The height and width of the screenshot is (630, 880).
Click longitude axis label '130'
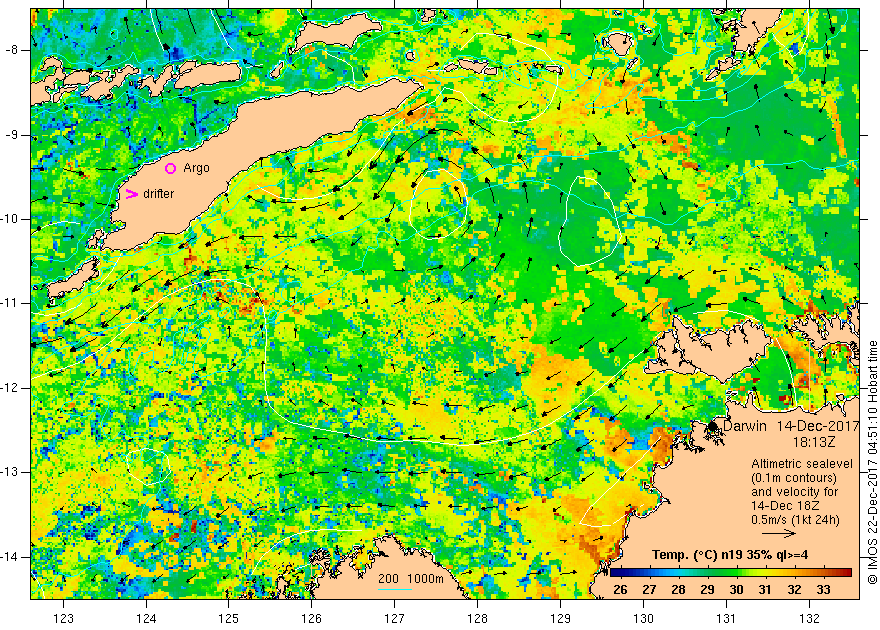click(x=643, y=619)
